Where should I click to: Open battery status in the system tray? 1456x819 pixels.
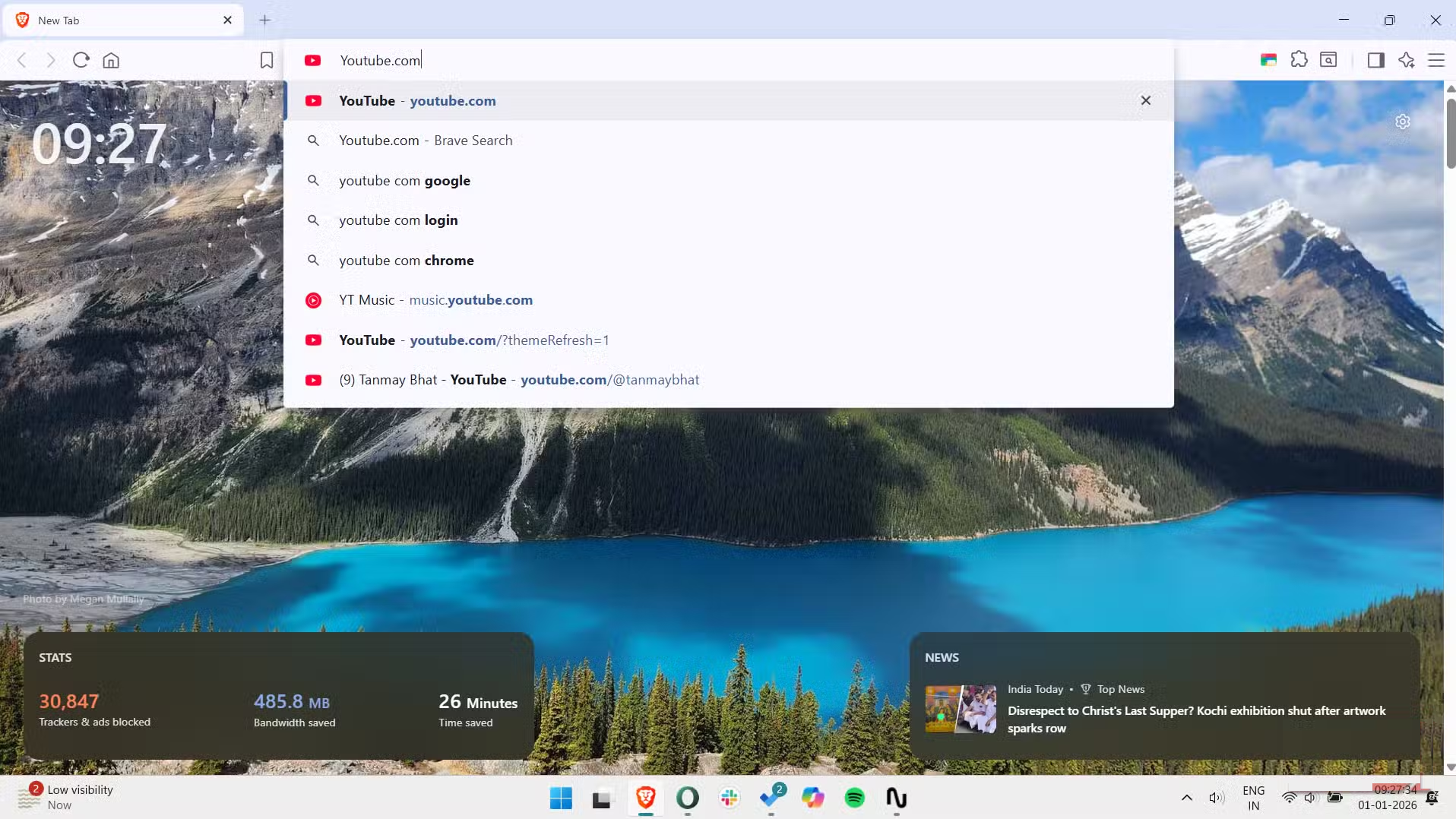[1335, 798]
